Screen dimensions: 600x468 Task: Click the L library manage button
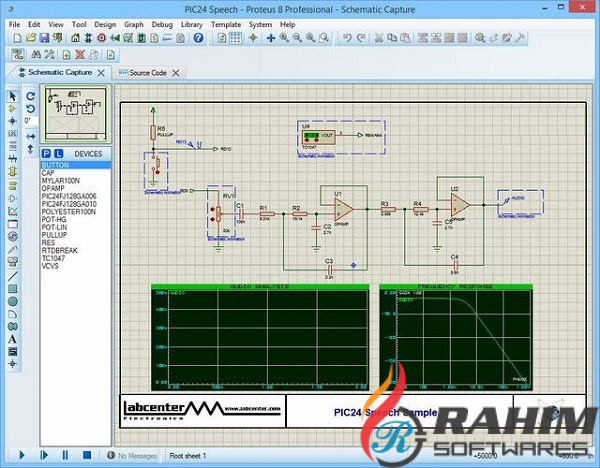(58, 153)
